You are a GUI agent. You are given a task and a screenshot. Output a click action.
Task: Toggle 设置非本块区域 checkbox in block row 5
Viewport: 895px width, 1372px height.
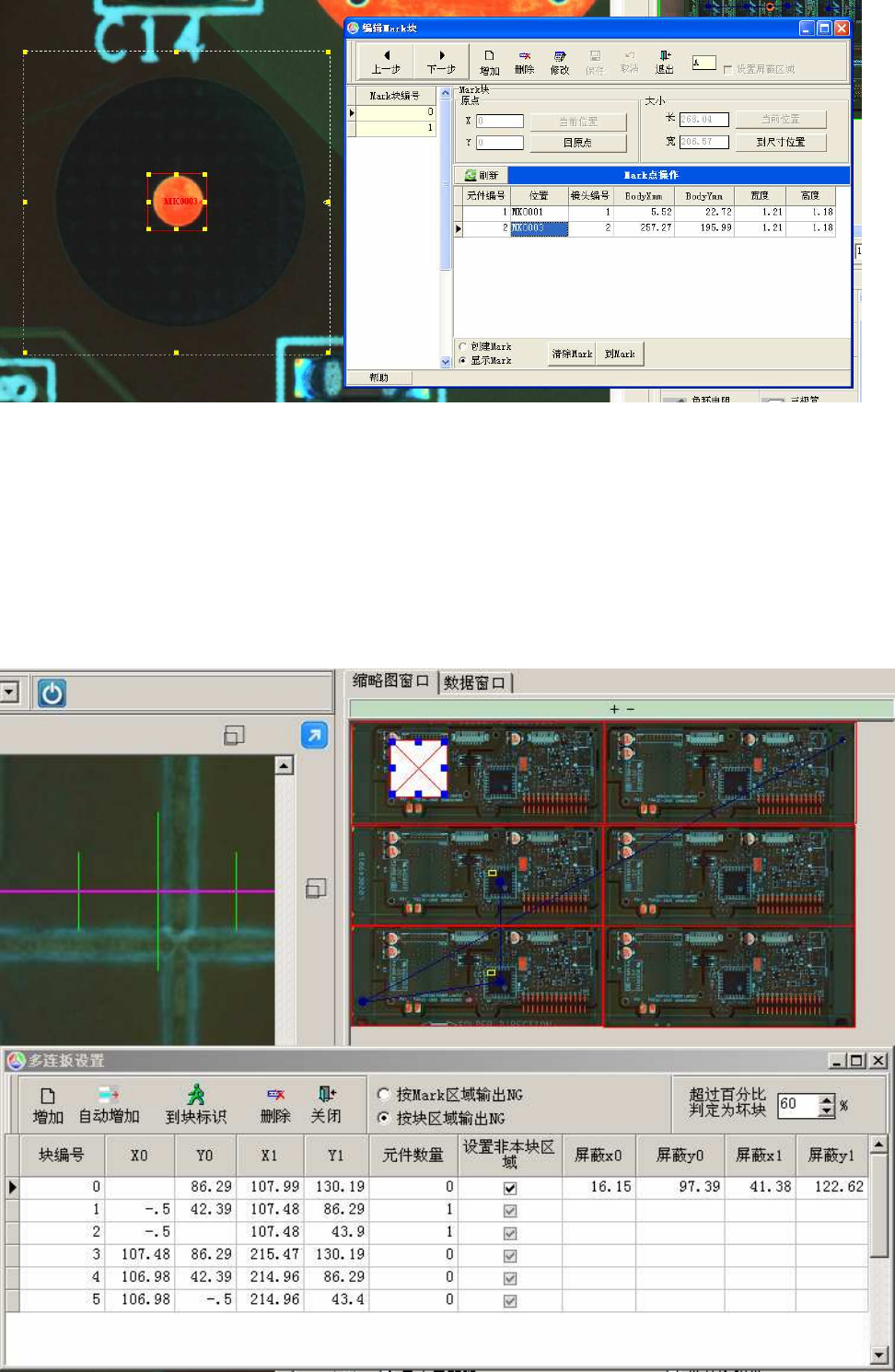510,1300
